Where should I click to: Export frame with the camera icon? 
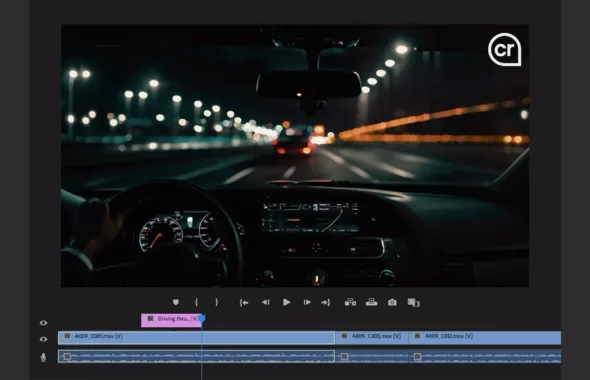pyautogui.click(x=392, y=302)
